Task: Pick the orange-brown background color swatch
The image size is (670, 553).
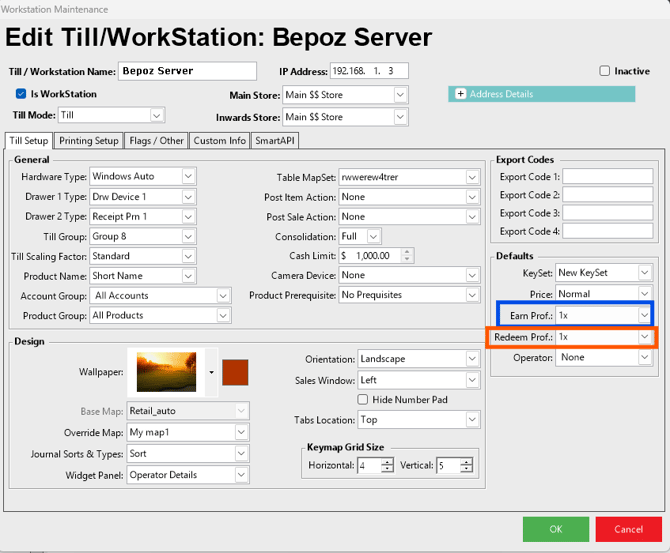Action: (x=235, y=372)
